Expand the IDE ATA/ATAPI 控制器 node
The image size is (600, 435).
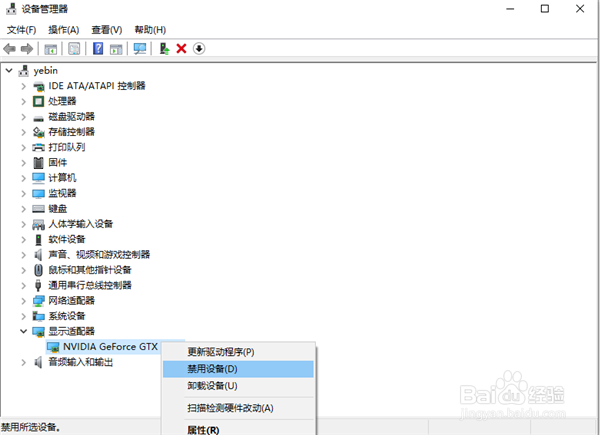point(24,86)
